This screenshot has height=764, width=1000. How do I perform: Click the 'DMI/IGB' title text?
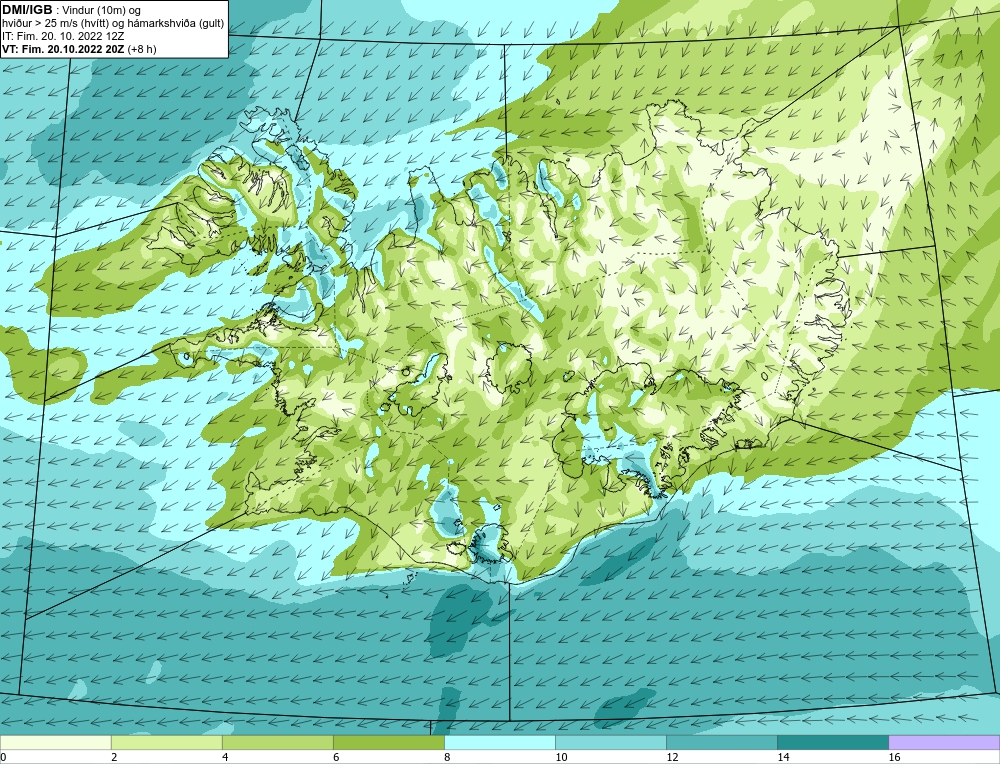(27, 10)
